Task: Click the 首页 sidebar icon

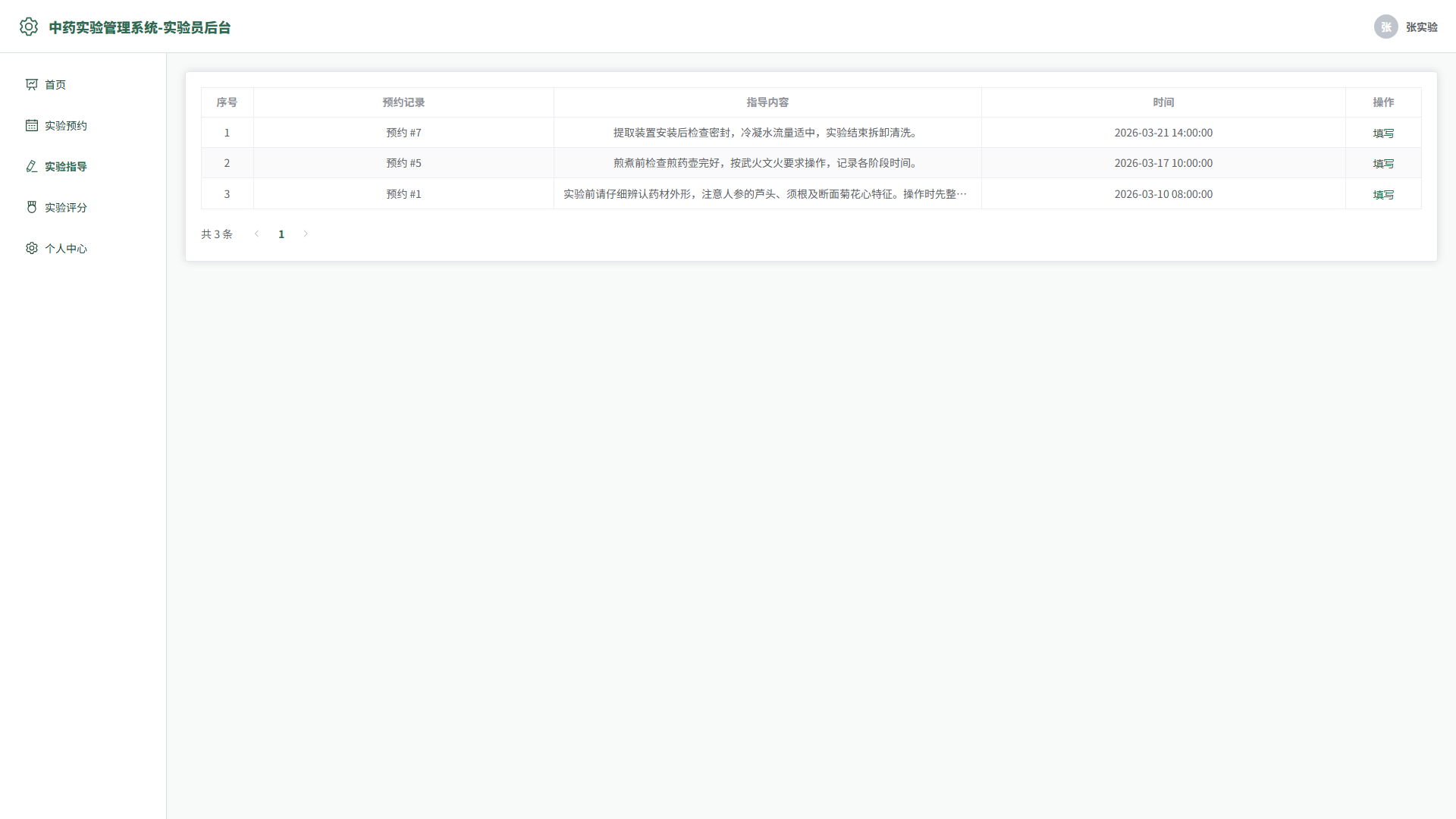Action: tap(32, 84)
